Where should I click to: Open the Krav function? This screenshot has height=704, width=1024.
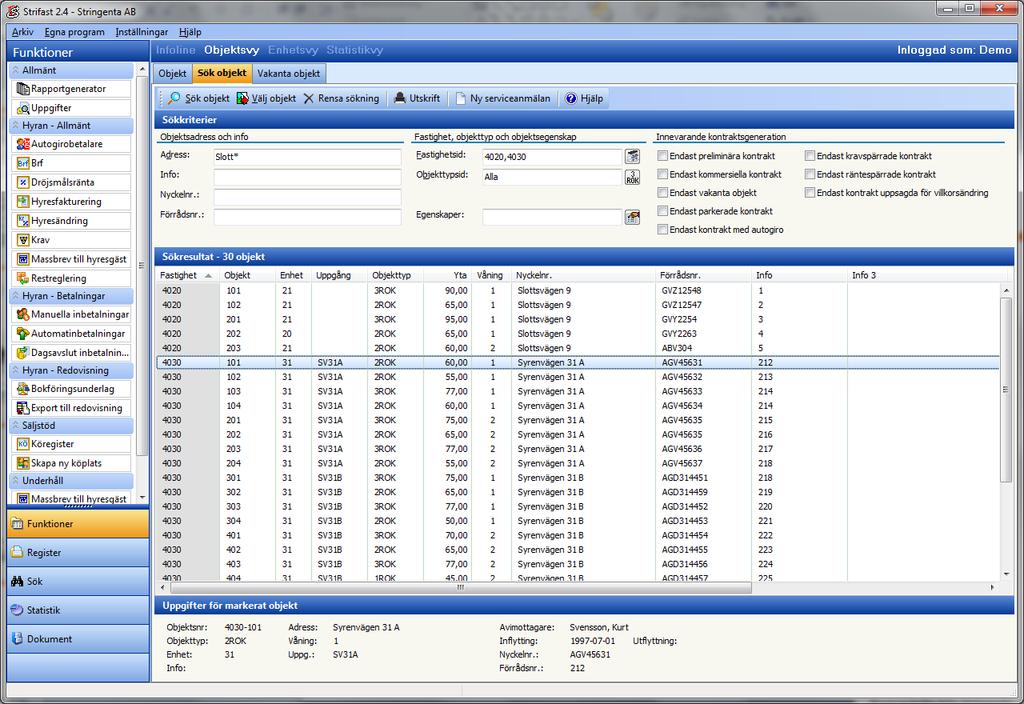click(71, 240)
